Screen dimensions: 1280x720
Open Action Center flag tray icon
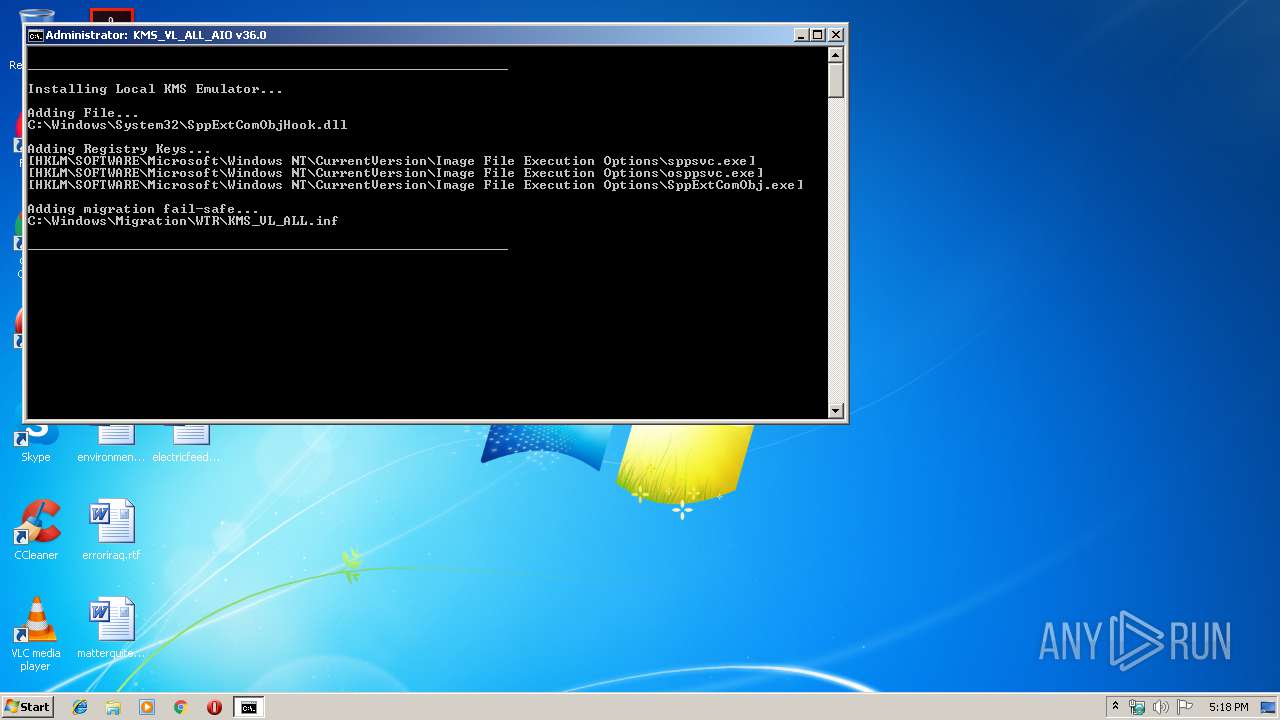(x=1185, y=707)
